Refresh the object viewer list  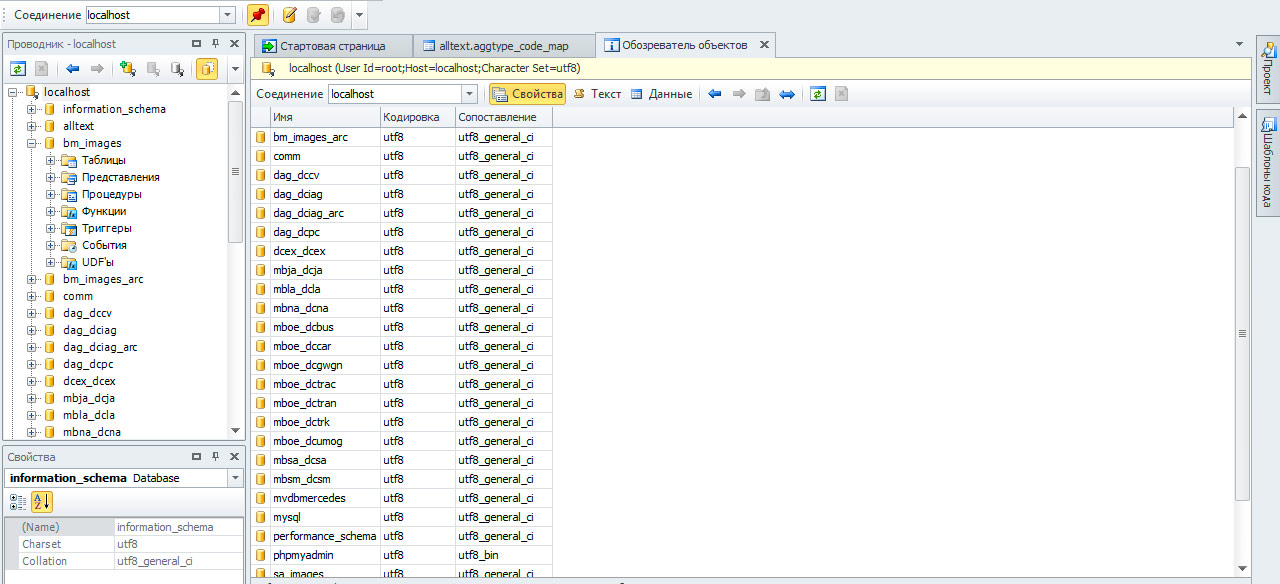(x=818, y=94)
